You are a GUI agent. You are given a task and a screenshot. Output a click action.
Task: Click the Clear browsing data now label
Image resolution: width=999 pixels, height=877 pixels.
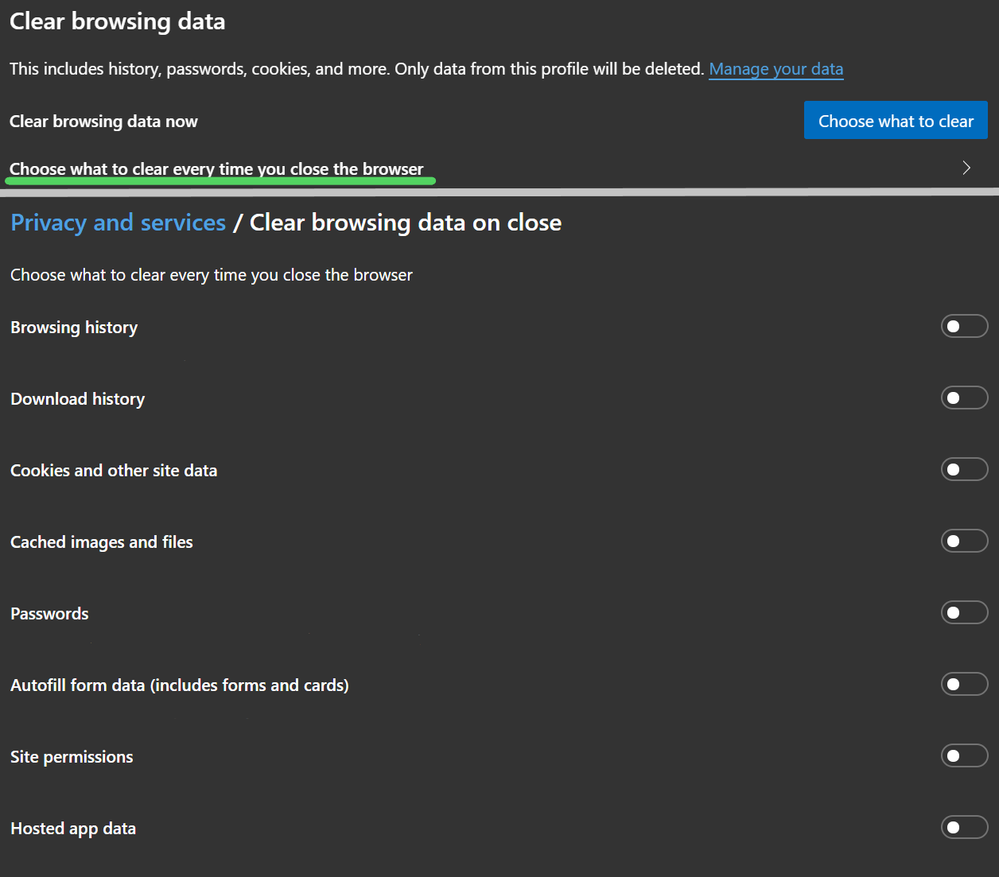tap(104, 121)
